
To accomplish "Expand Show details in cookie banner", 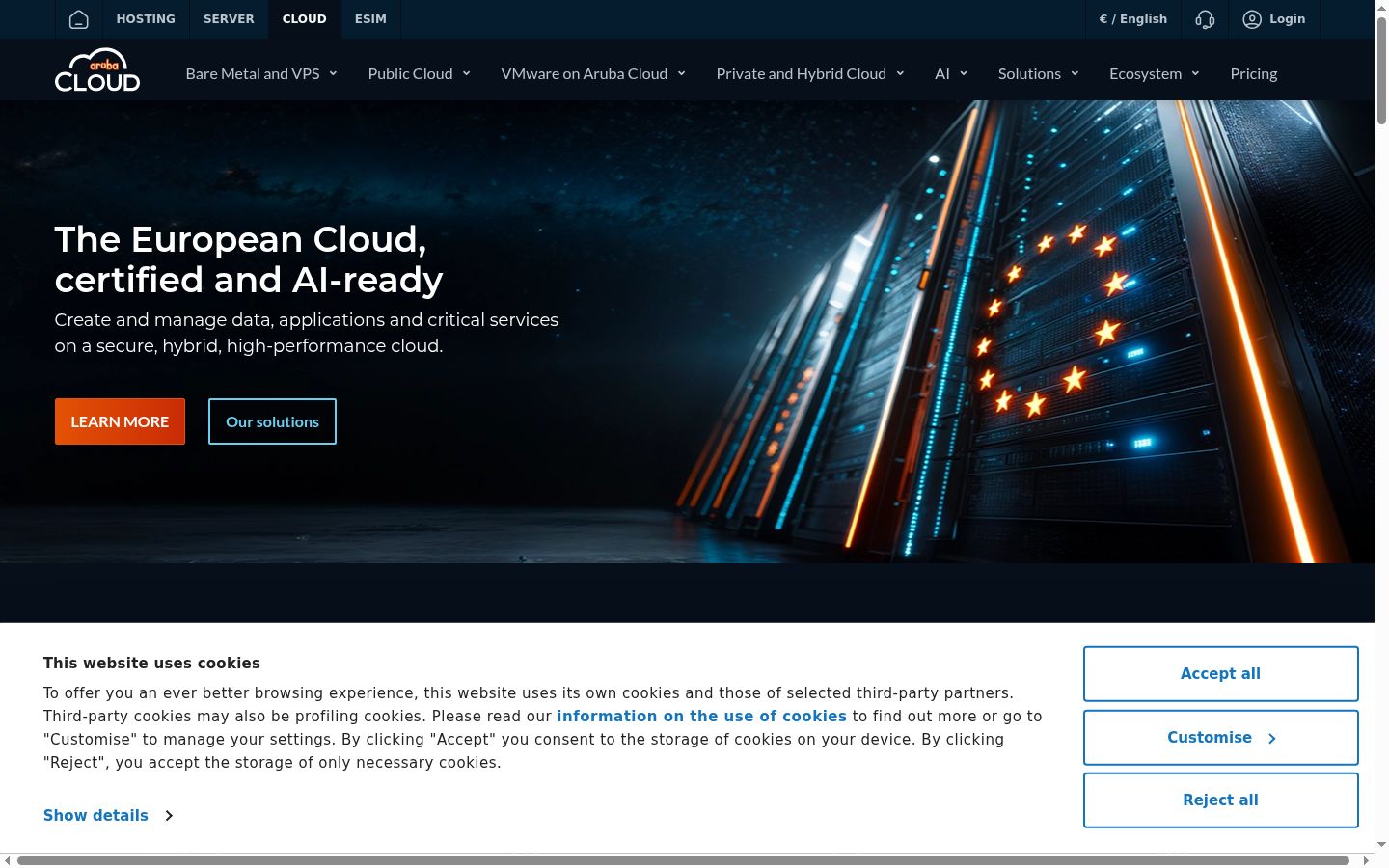I will pyautogui.click(x=108, y=816).
